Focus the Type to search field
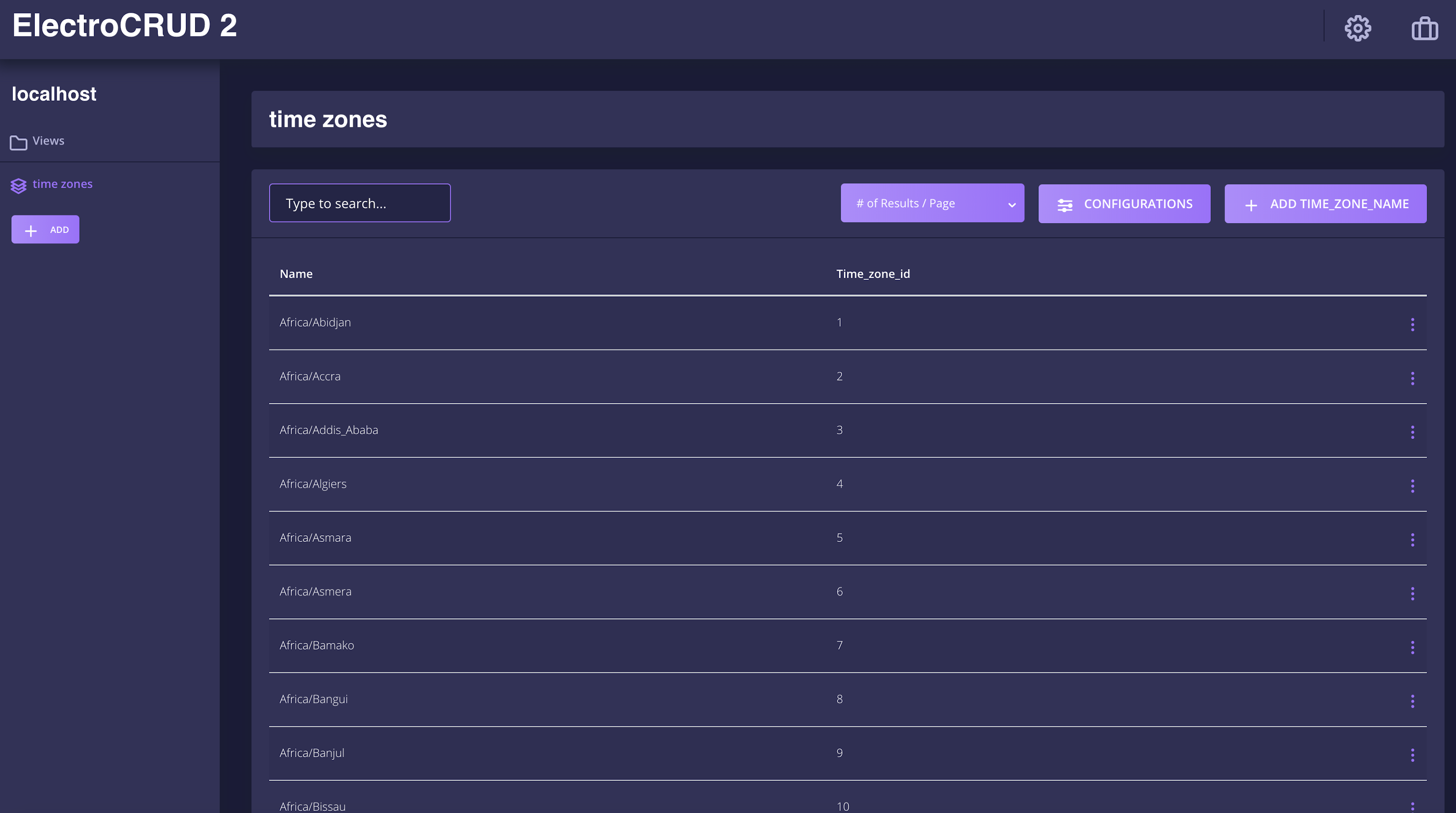The height and width of the screenshot is (813, 1456). 359,203
